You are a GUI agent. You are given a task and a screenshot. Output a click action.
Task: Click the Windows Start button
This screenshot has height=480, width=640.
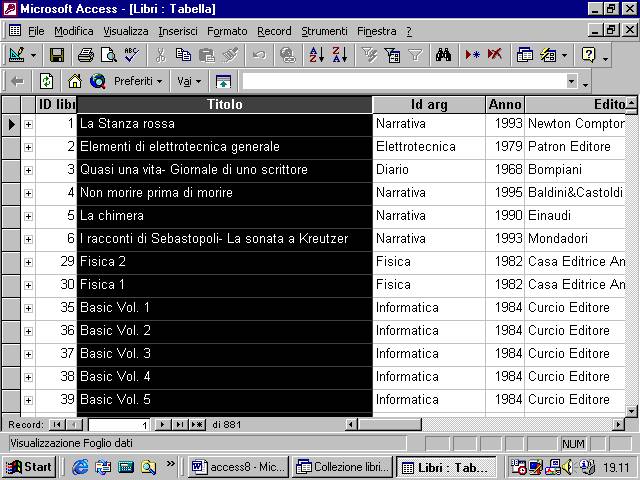tap(29, 467)
